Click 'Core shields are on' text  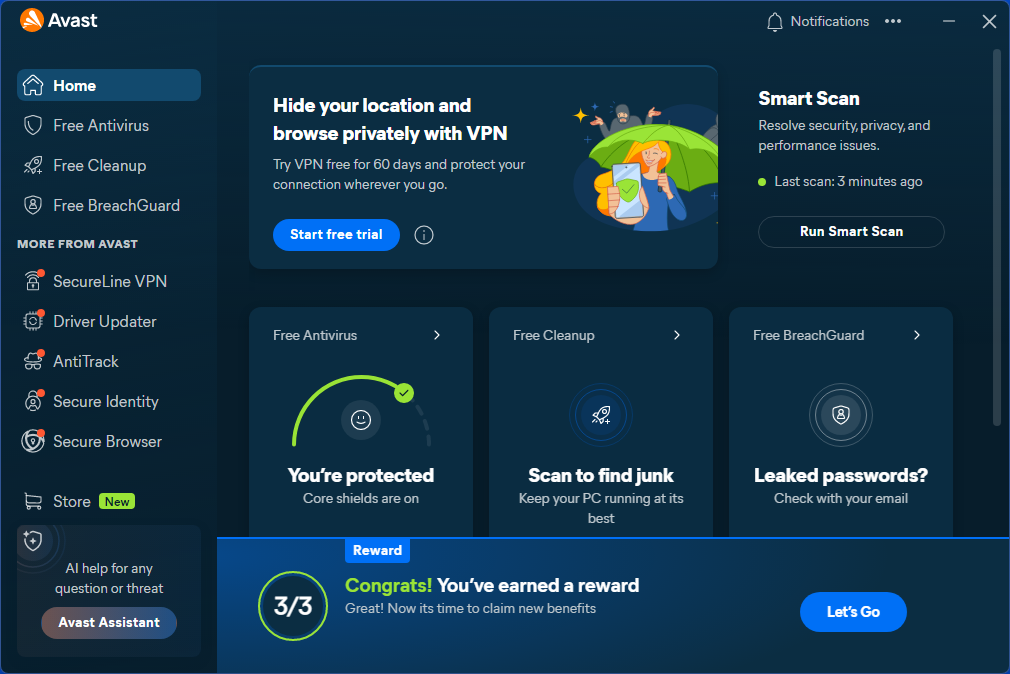(x=361, y=498)
